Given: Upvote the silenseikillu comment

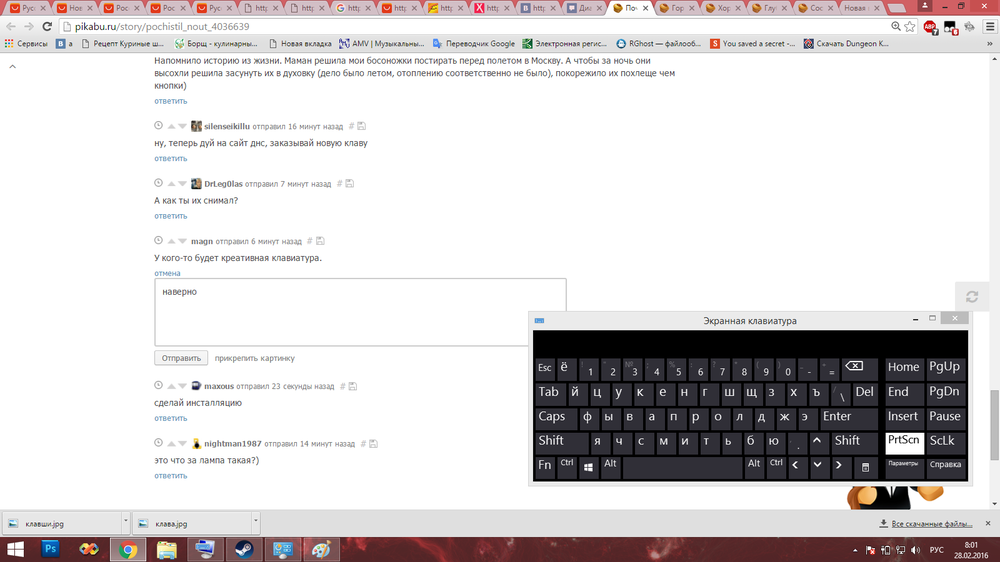Looking at the screenshot, I should tap(171, 126).
